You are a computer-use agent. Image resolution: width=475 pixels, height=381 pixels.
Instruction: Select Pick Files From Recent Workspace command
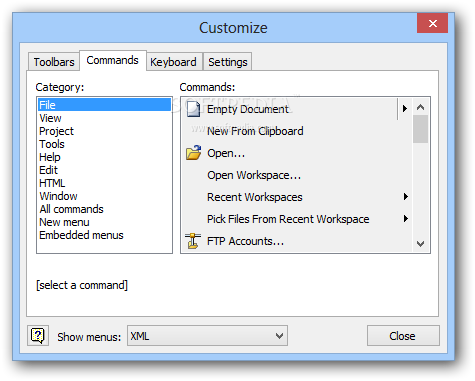(x=297, y=219)
